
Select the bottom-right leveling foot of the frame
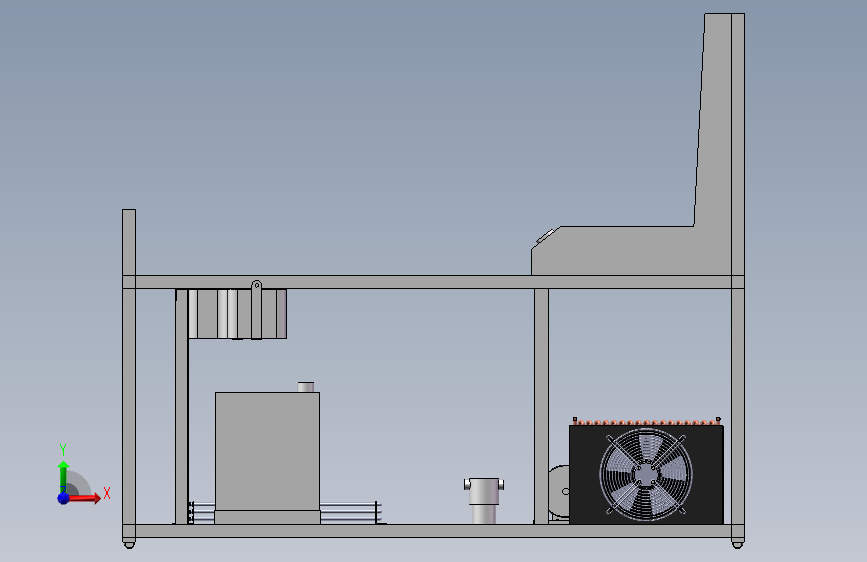[x=737, y=543]
